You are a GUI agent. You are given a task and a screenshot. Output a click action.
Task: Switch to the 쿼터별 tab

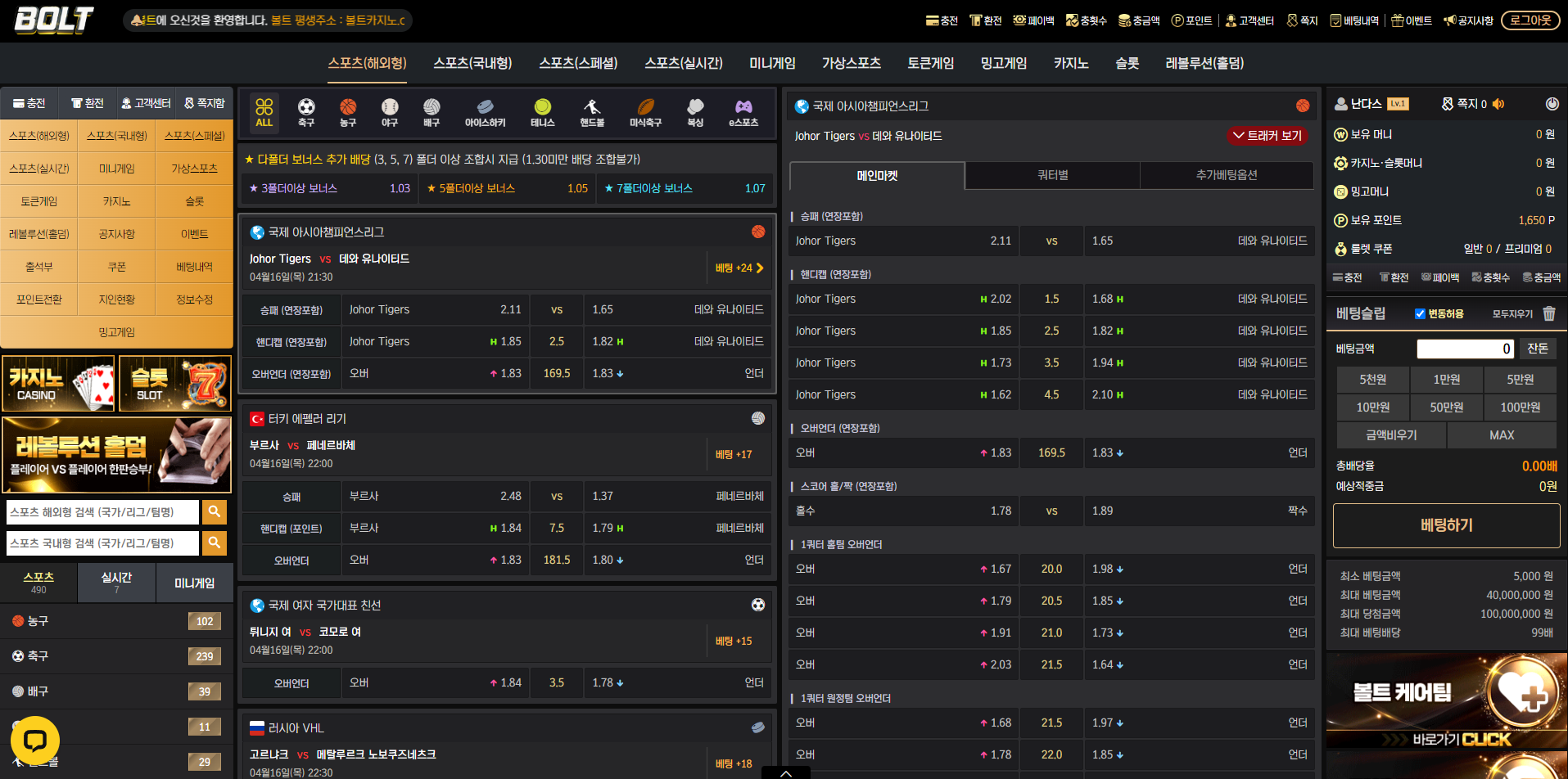click(x=1052, y=175)
